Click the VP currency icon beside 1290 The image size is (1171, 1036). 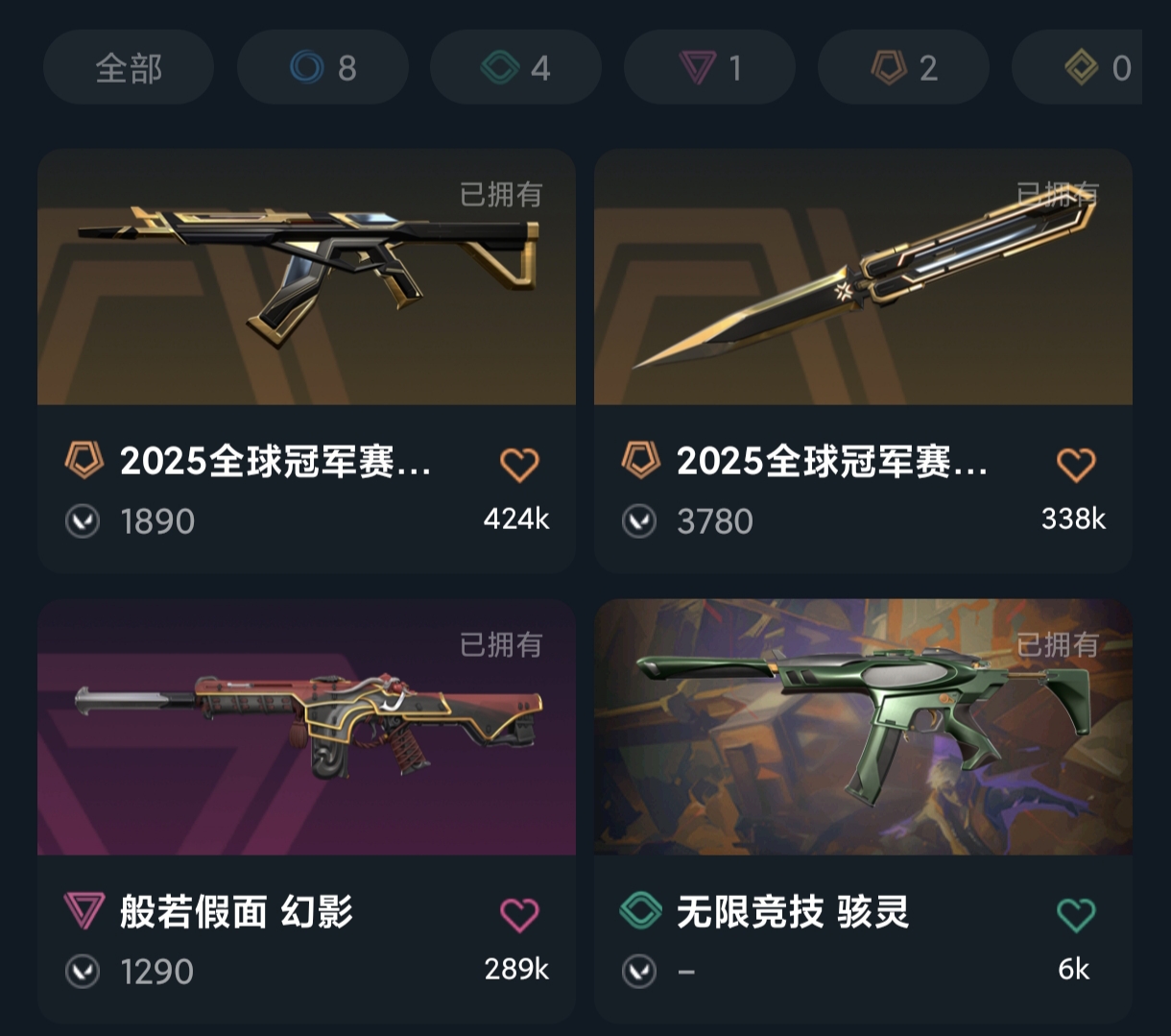83,972
